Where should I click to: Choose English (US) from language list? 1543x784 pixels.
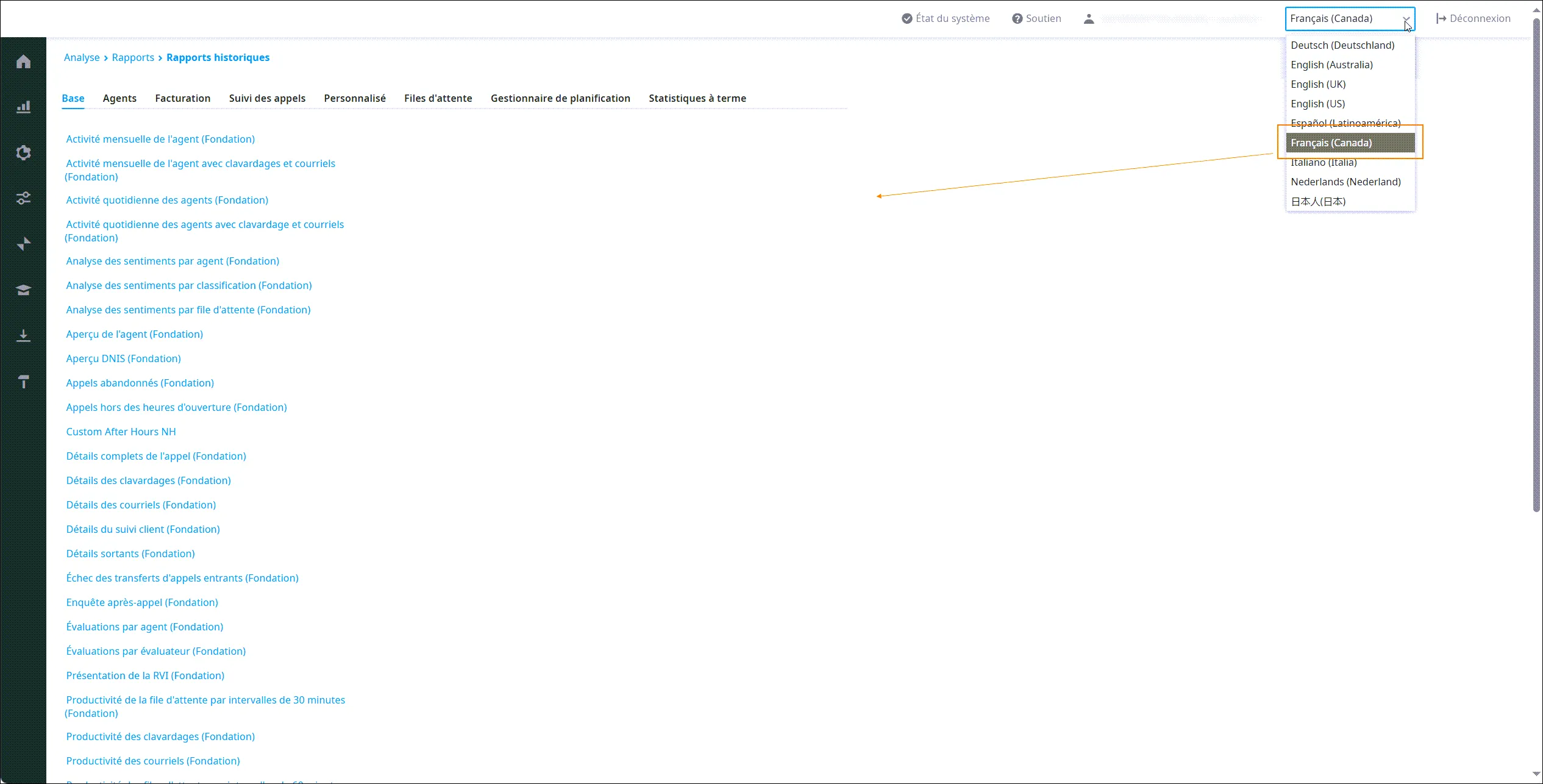click(x=1317, y=104)
